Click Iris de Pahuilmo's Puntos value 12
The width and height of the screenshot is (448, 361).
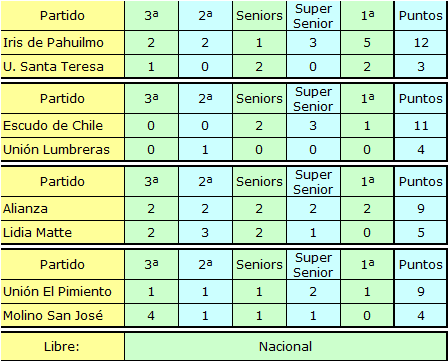tap(421, 43)
